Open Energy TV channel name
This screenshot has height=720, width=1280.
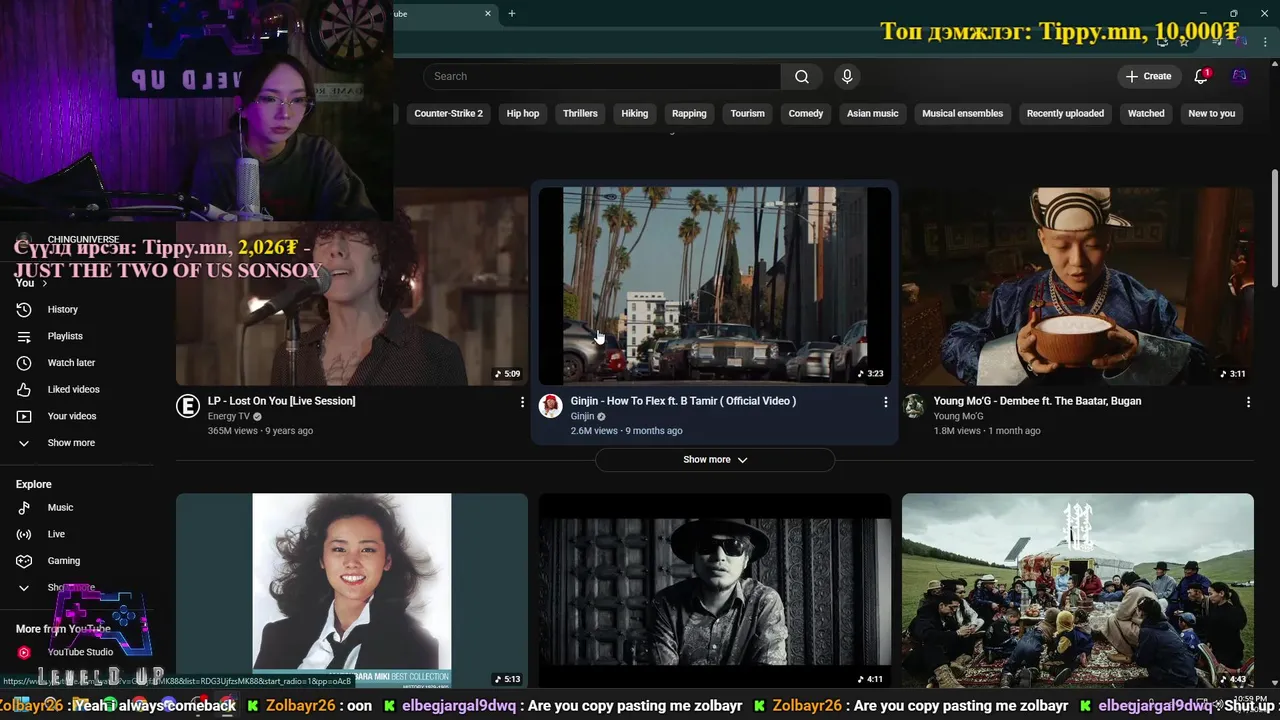(x=229, y=416)
